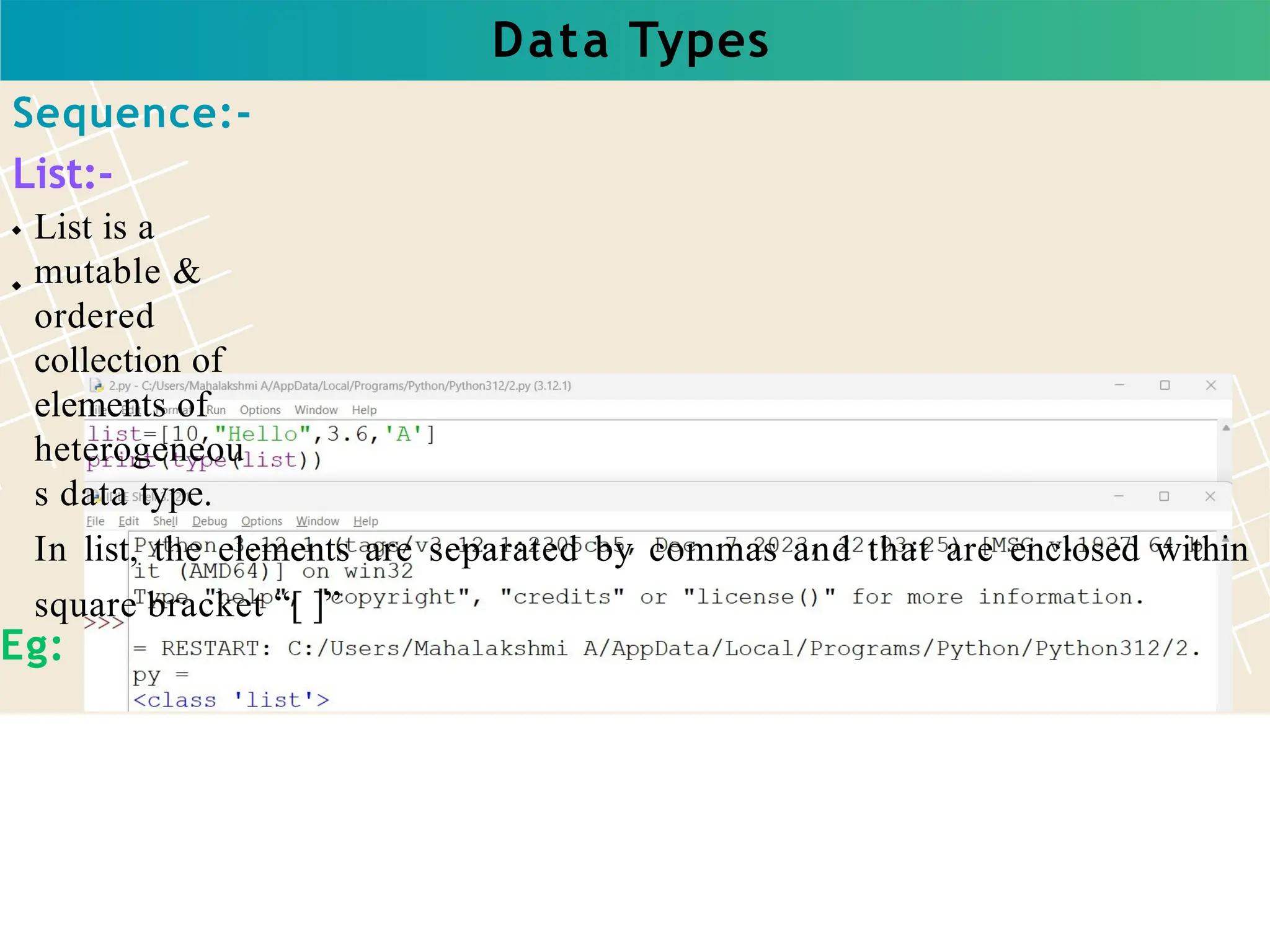Minimize the 2.py editor window

(x=1119, y=385)
